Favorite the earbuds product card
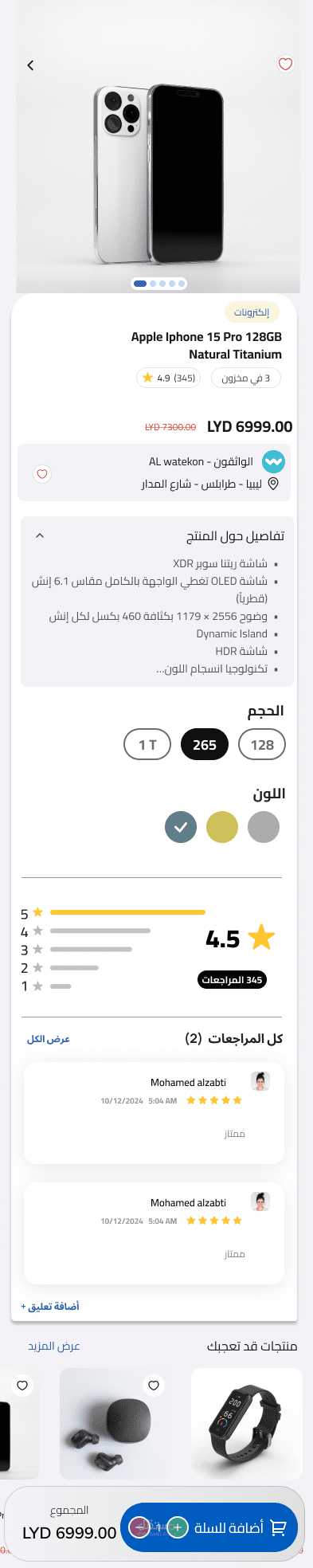Screen dimensions: 313x1568 (x=154, y=1386)
